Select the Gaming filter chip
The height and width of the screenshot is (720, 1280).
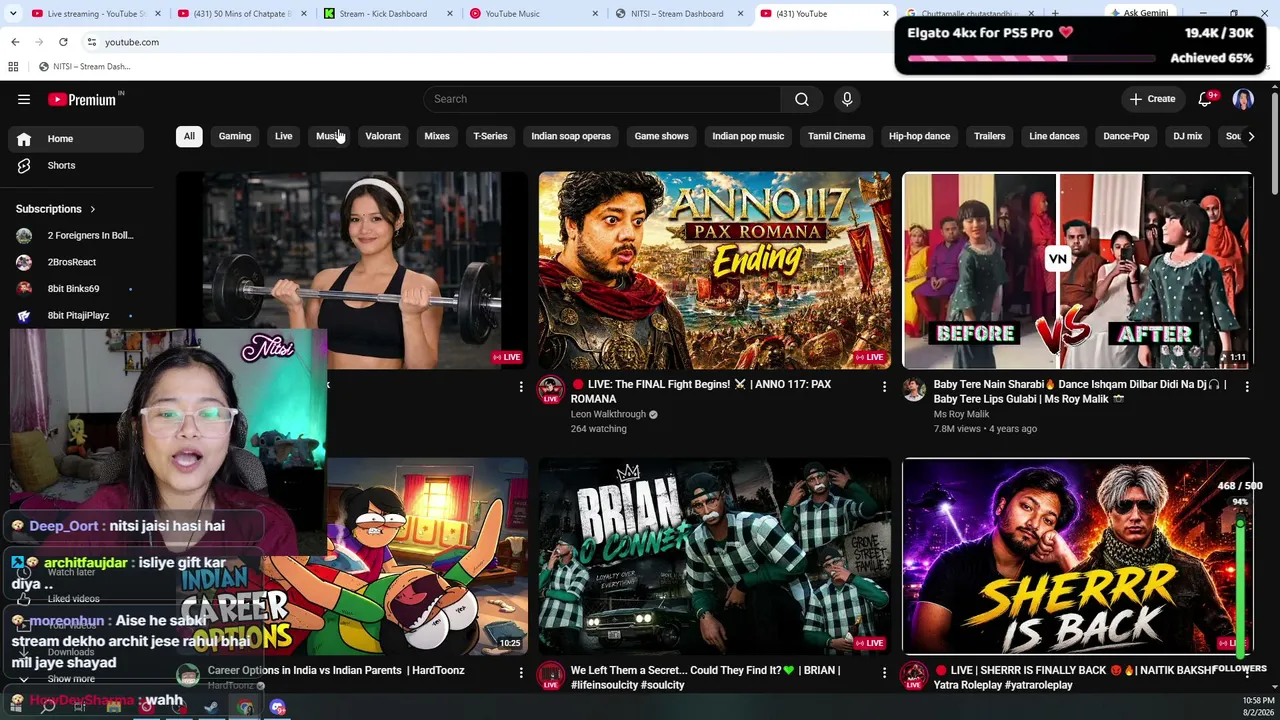point(235,136)
